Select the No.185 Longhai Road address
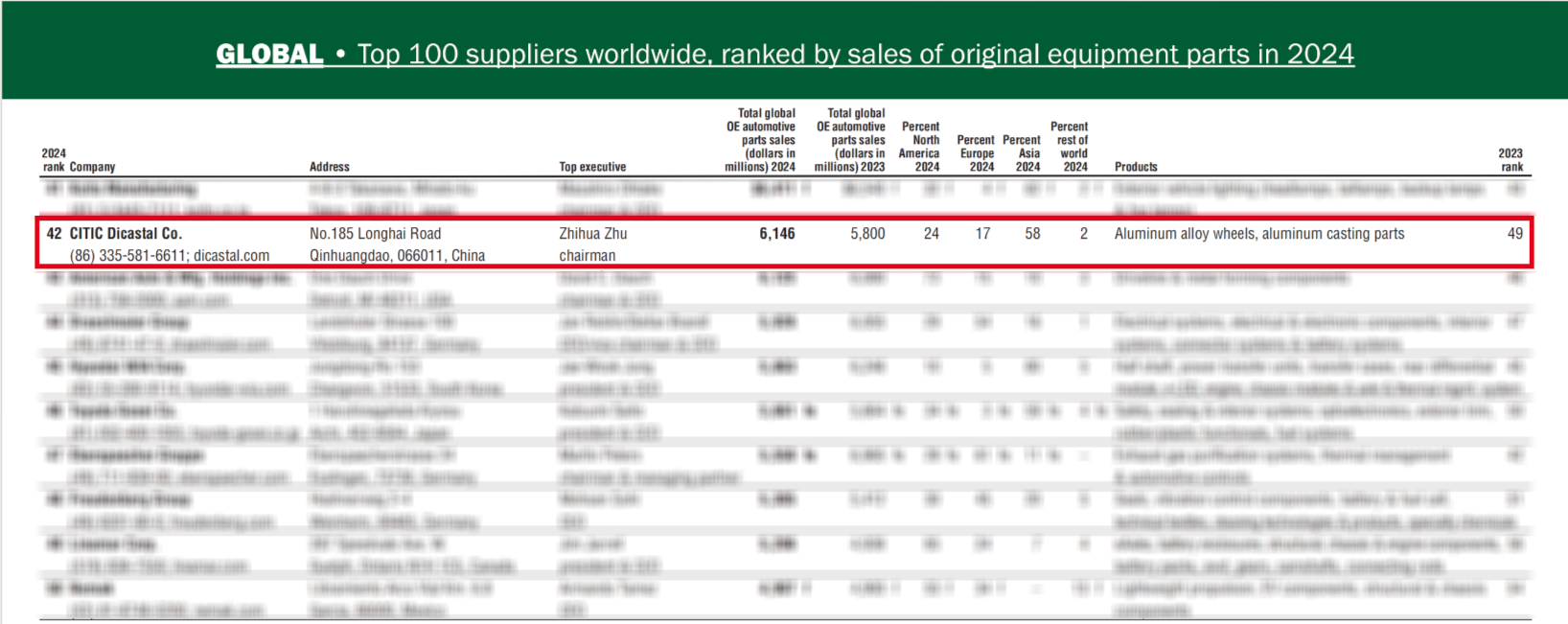 click(x=375, y=234)
